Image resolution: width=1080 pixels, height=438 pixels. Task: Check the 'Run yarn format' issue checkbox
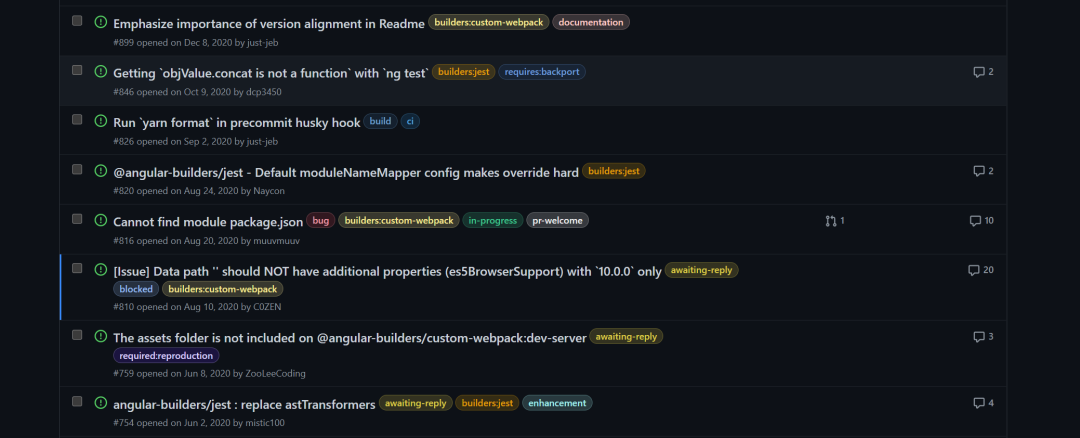tap(77, 120)
